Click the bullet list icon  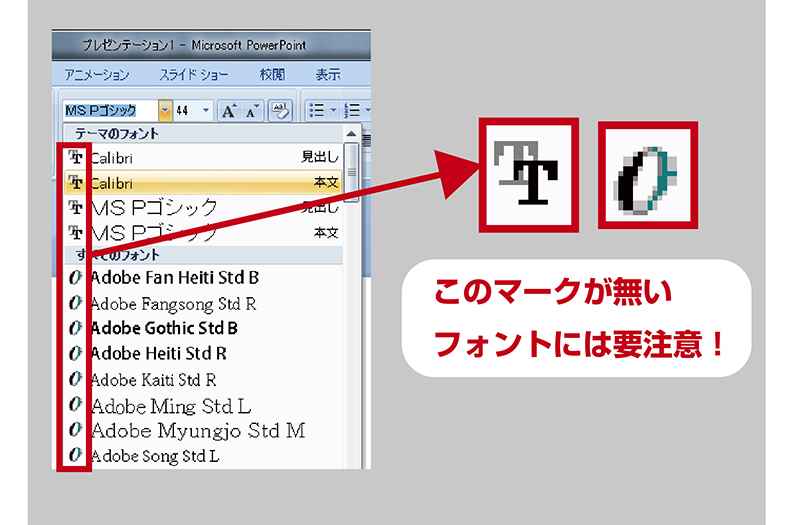pyautogui.click(x=314, y=110)
